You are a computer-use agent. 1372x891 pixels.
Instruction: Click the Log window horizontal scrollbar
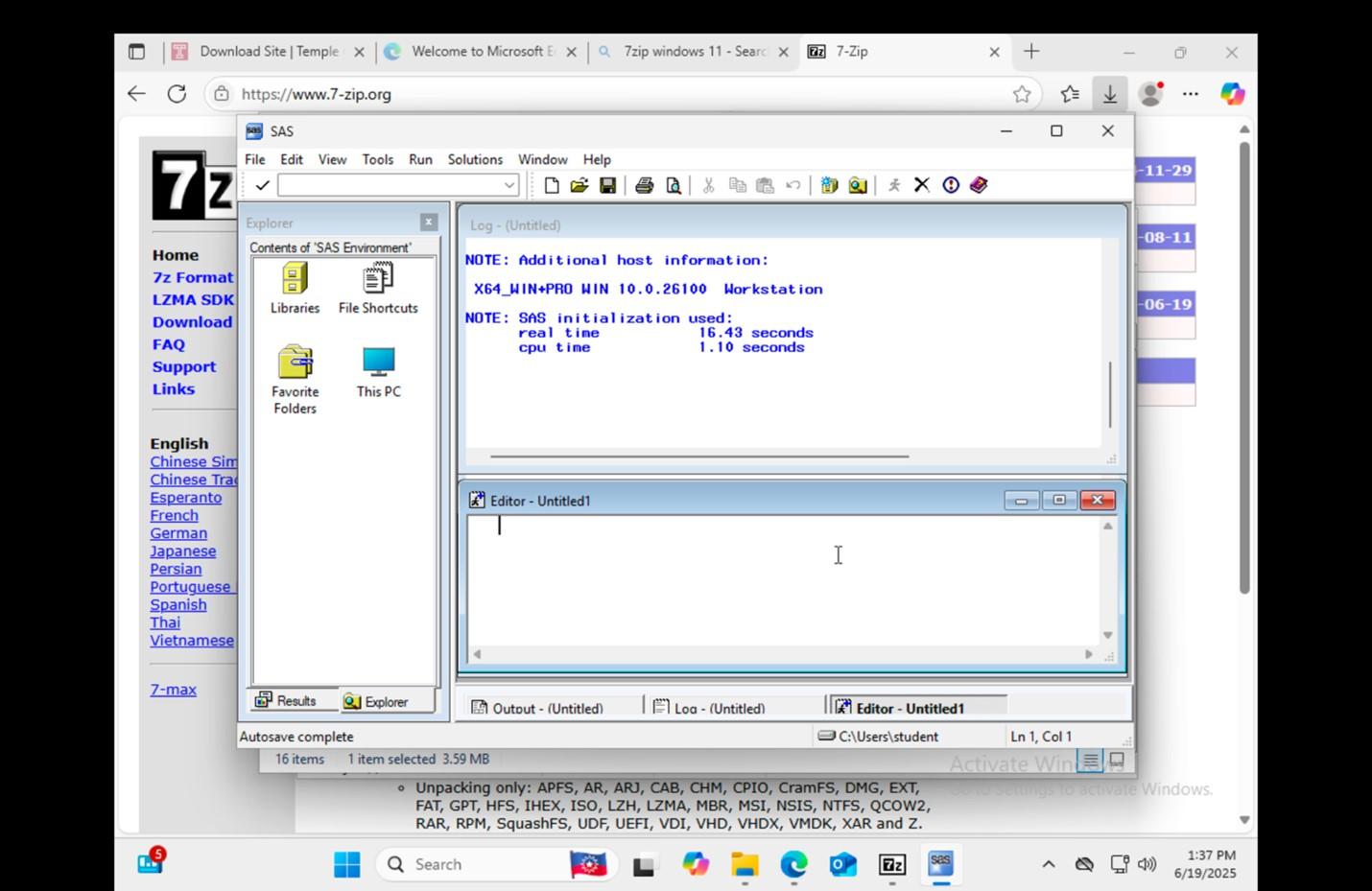699,457
